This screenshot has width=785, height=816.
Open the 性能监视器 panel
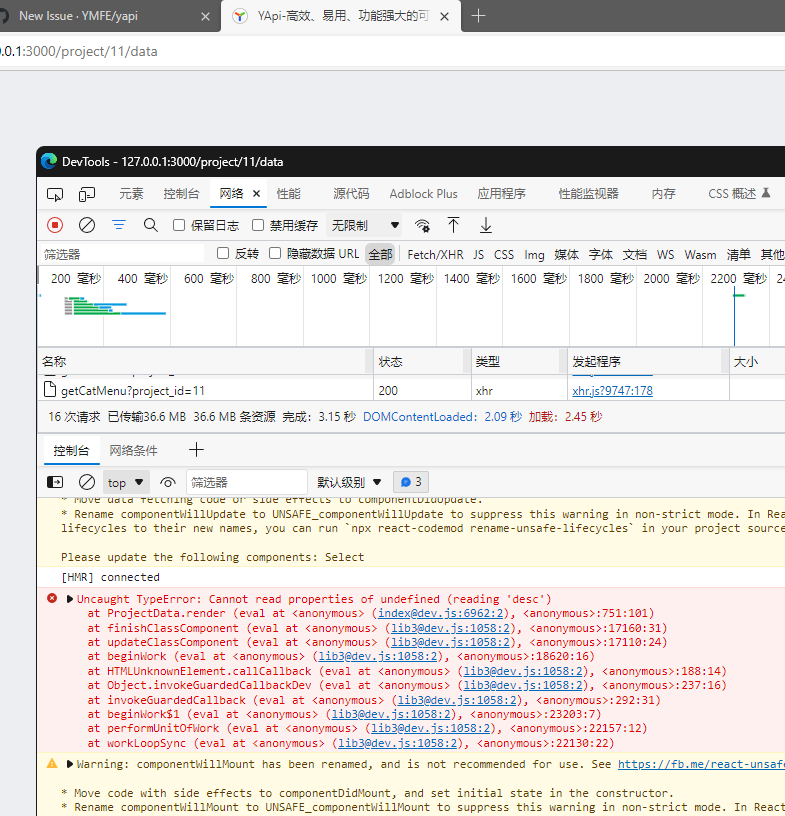point(588,194)
